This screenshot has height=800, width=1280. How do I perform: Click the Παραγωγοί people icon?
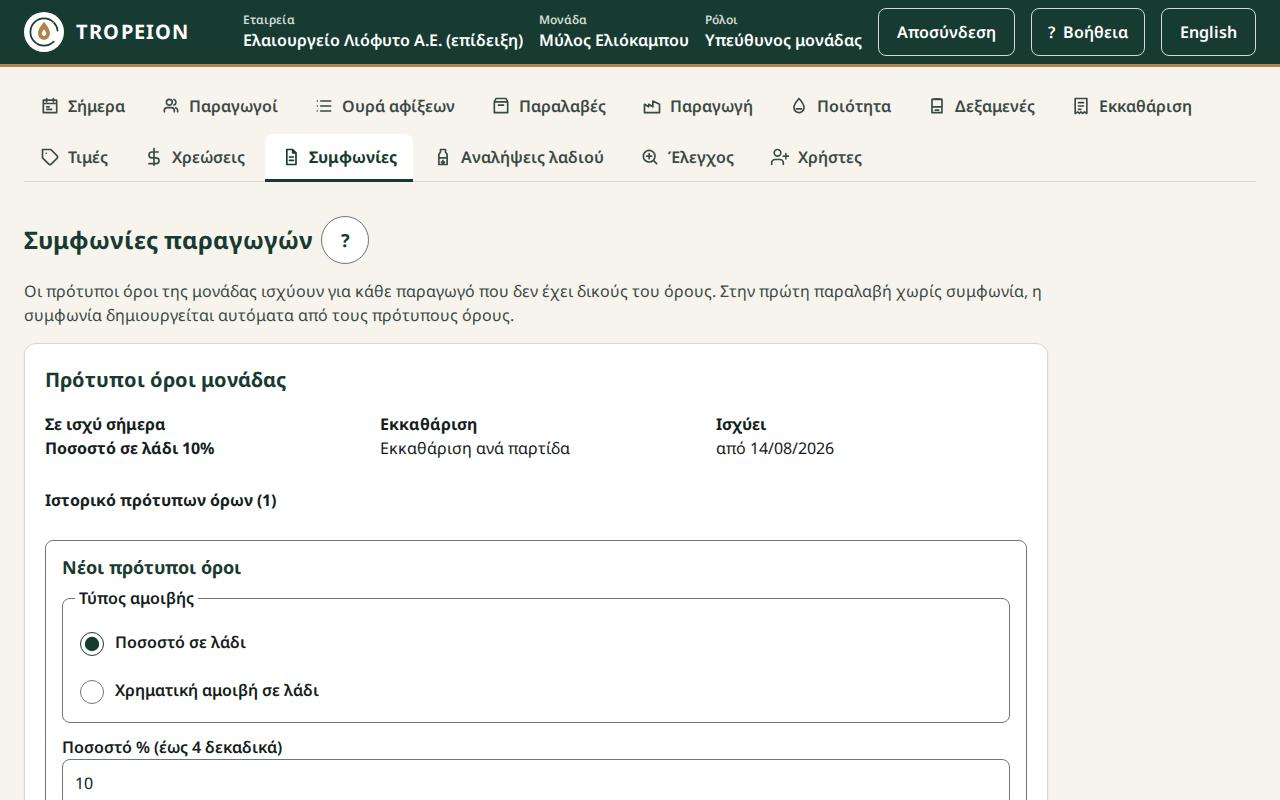coord(171,106)
